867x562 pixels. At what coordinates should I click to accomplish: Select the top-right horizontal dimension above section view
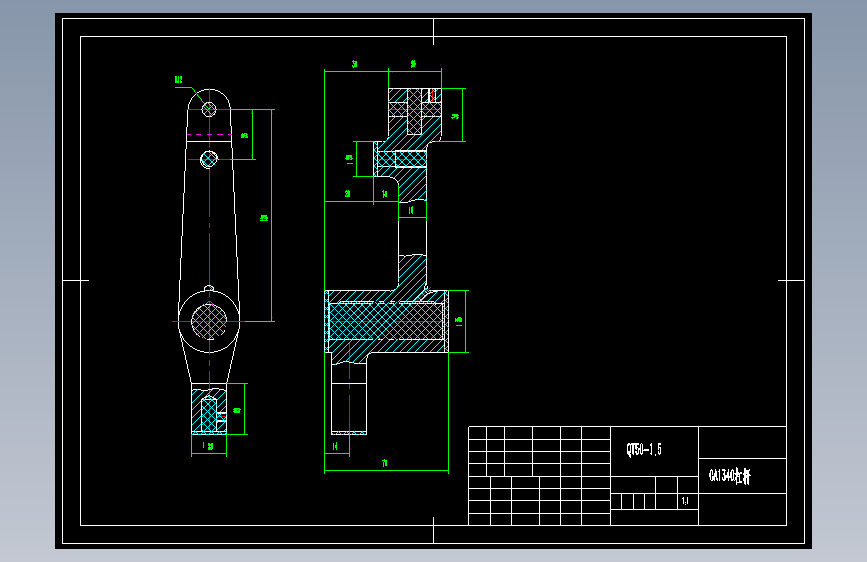(414, 64)
